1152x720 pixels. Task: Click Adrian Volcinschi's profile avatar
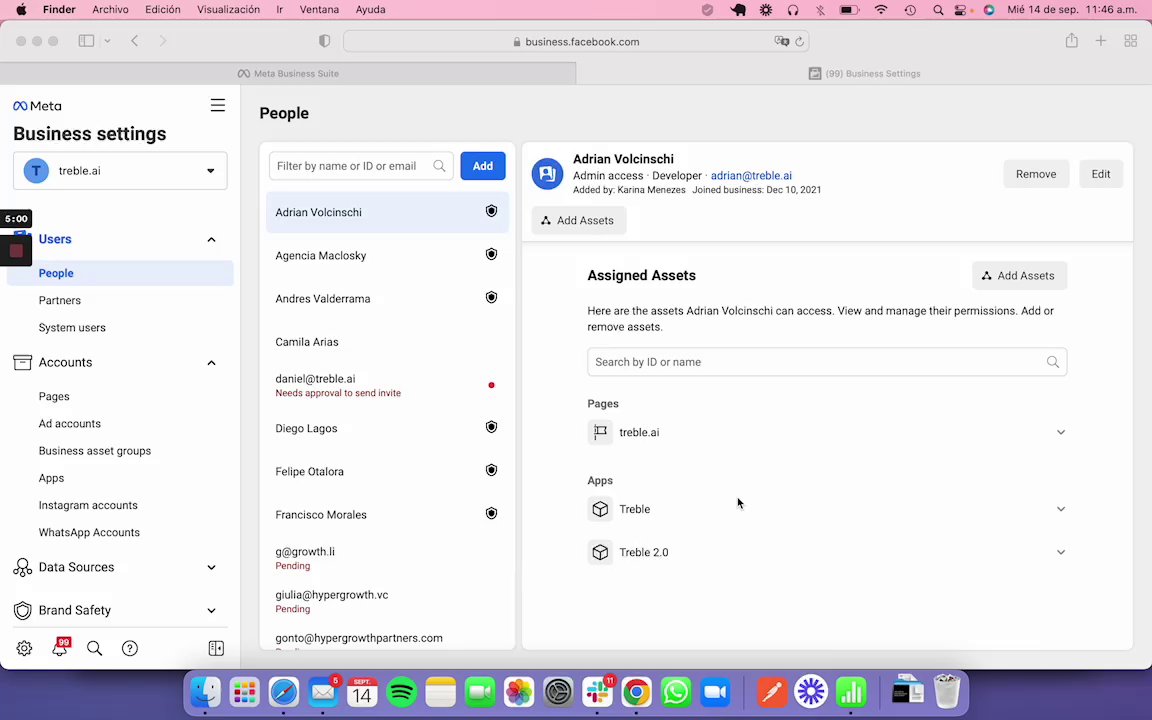click(547, 174)
